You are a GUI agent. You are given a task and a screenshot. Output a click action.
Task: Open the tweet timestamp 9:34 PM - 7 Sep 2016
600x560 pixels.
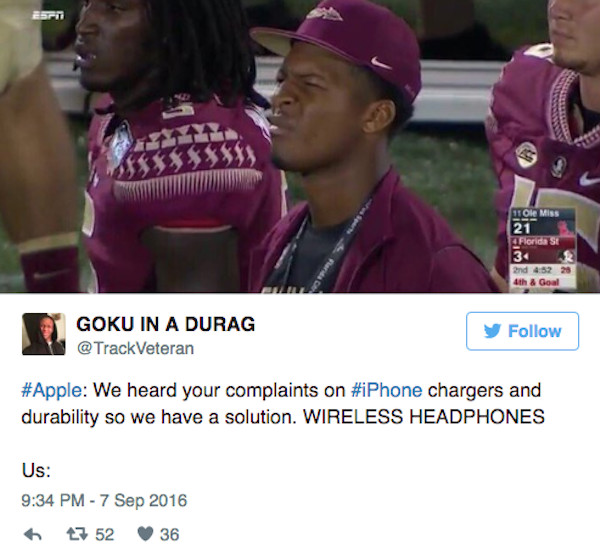(104, 500)
